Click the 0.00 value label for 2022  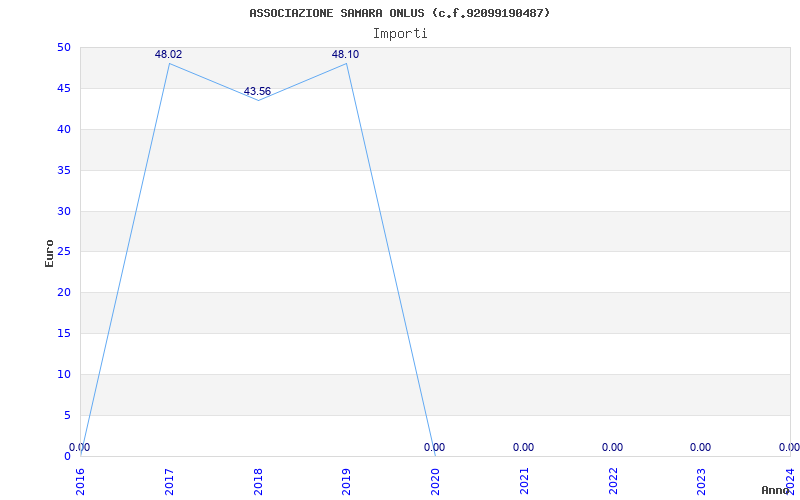(x=612, y=447)
